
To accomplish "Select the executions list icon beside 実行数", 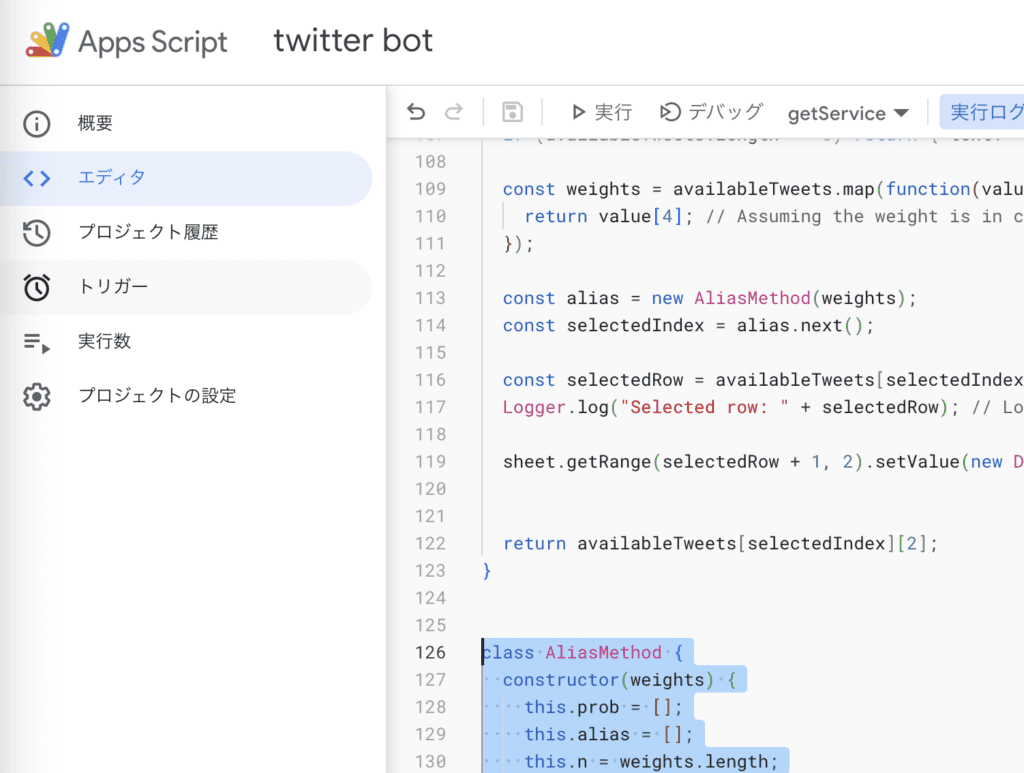I will (36, 341).
